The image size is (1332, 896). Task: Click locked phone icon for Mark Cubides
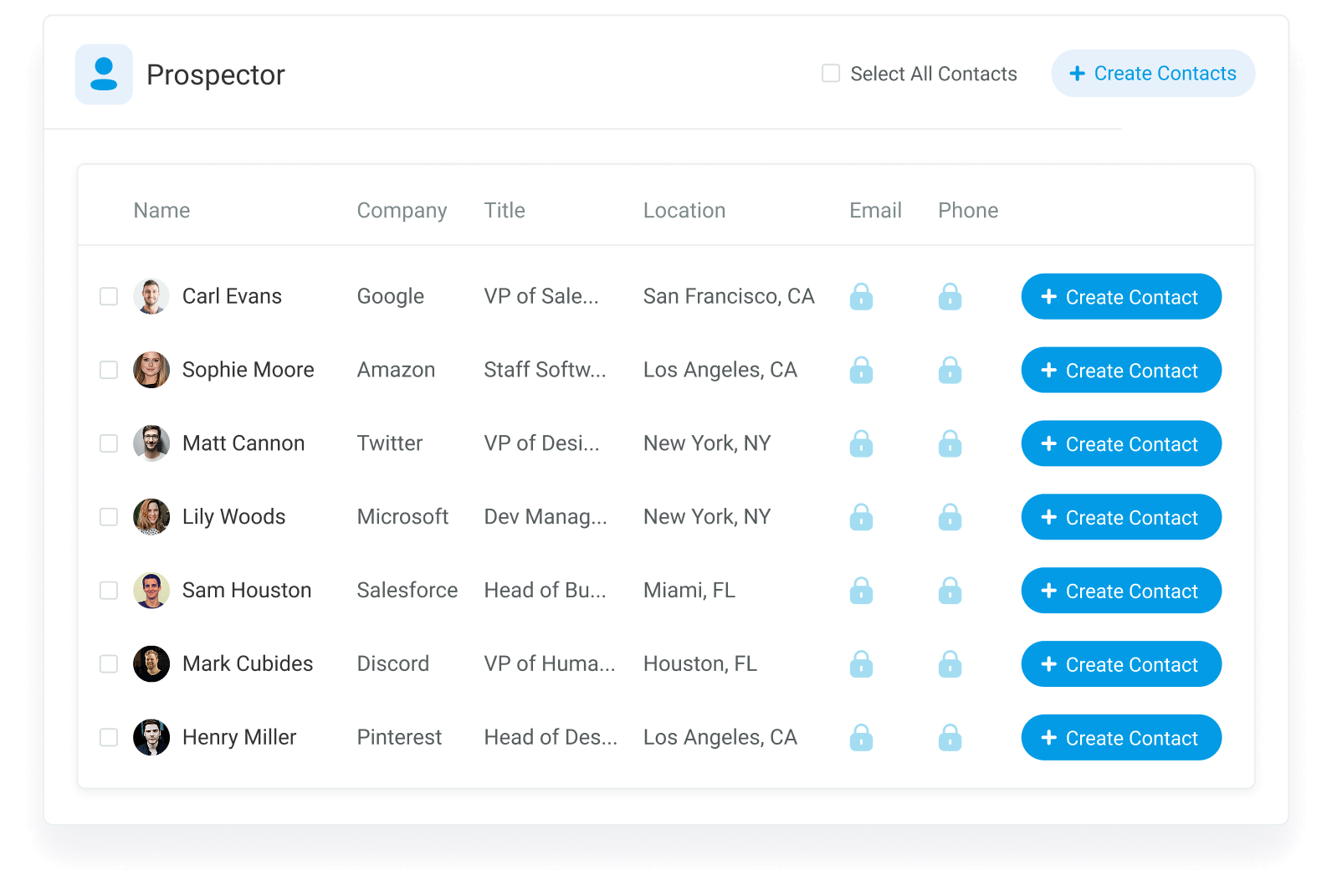950,664
